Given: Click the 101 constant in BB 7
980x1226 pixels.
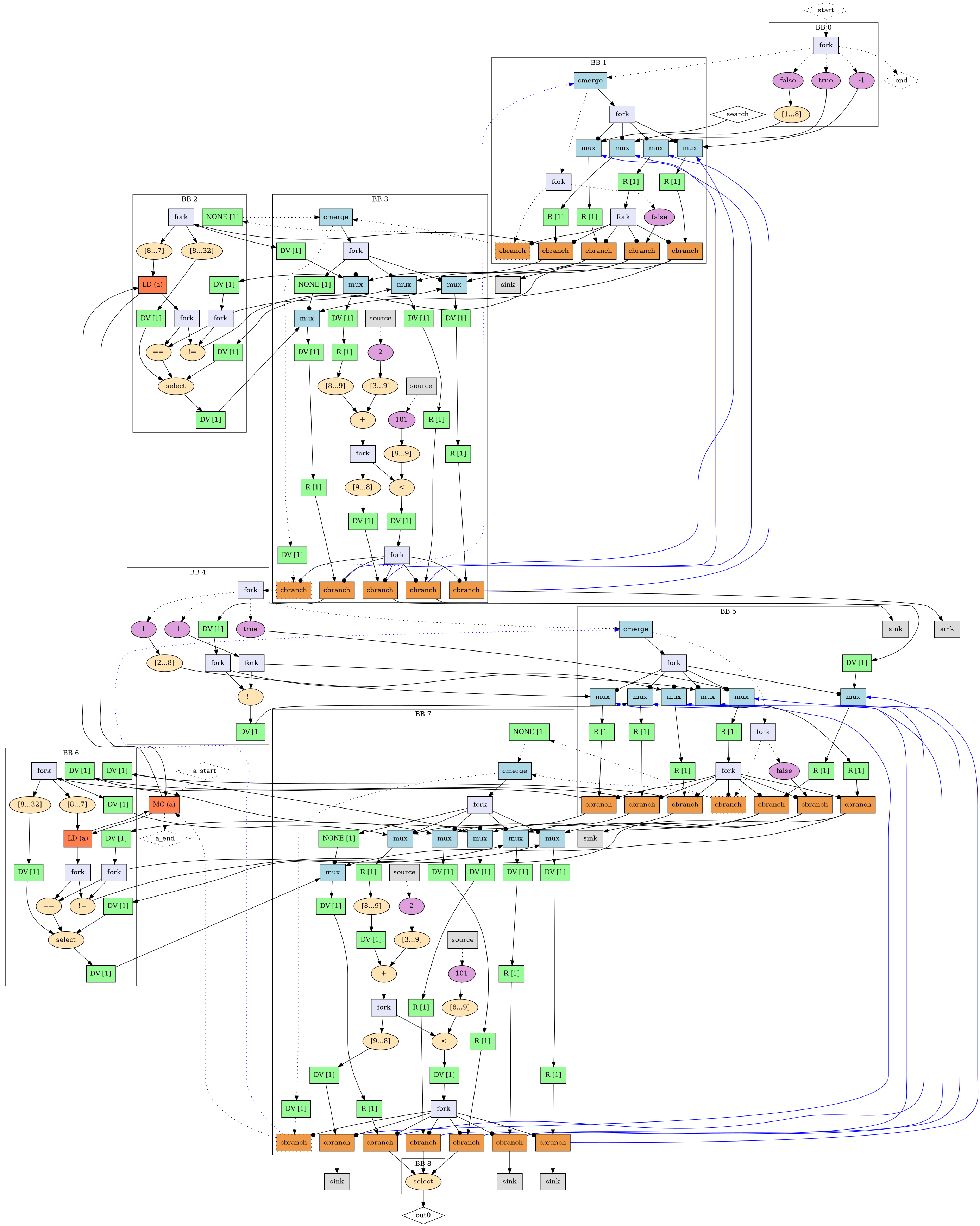Looking at the screenshot, I should click(461, 974).
